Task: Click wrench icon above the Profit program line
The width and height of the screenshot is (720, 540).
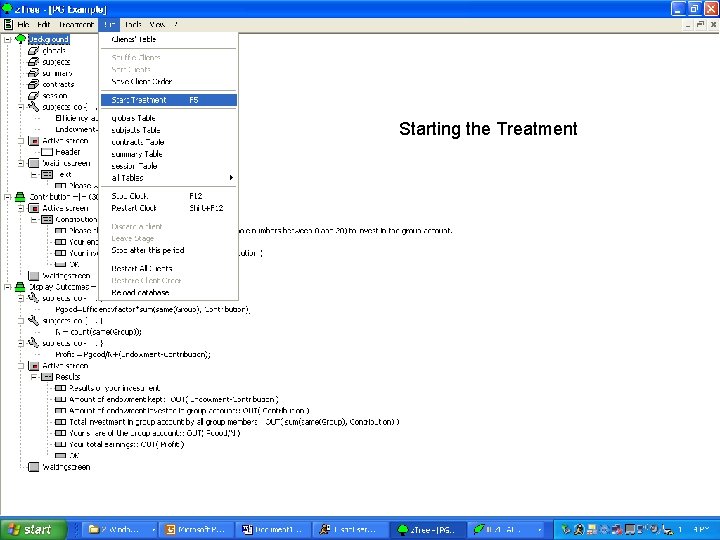Action: 33,343
